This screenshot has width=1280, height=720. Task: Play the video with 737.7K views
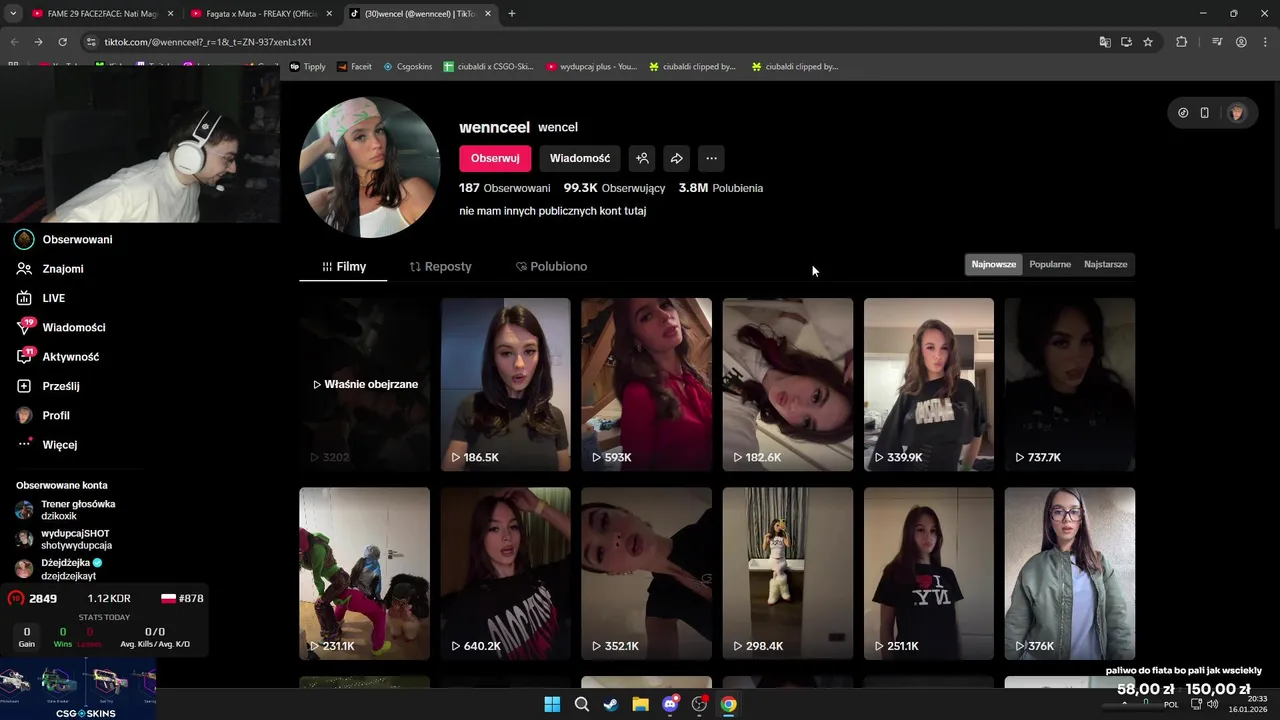tap(1070, 384)
